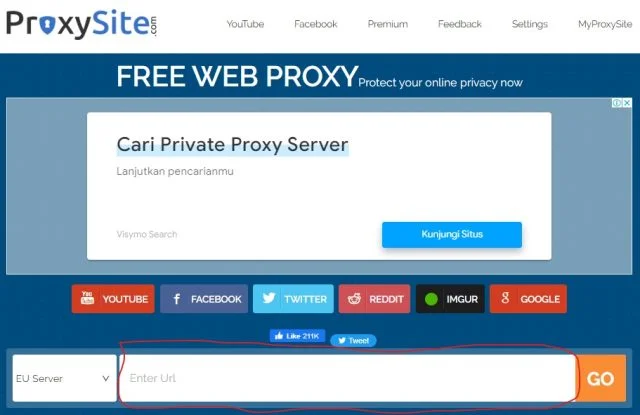
Task: Visit the MyProxySite link in the header
Action: point(605,24)
